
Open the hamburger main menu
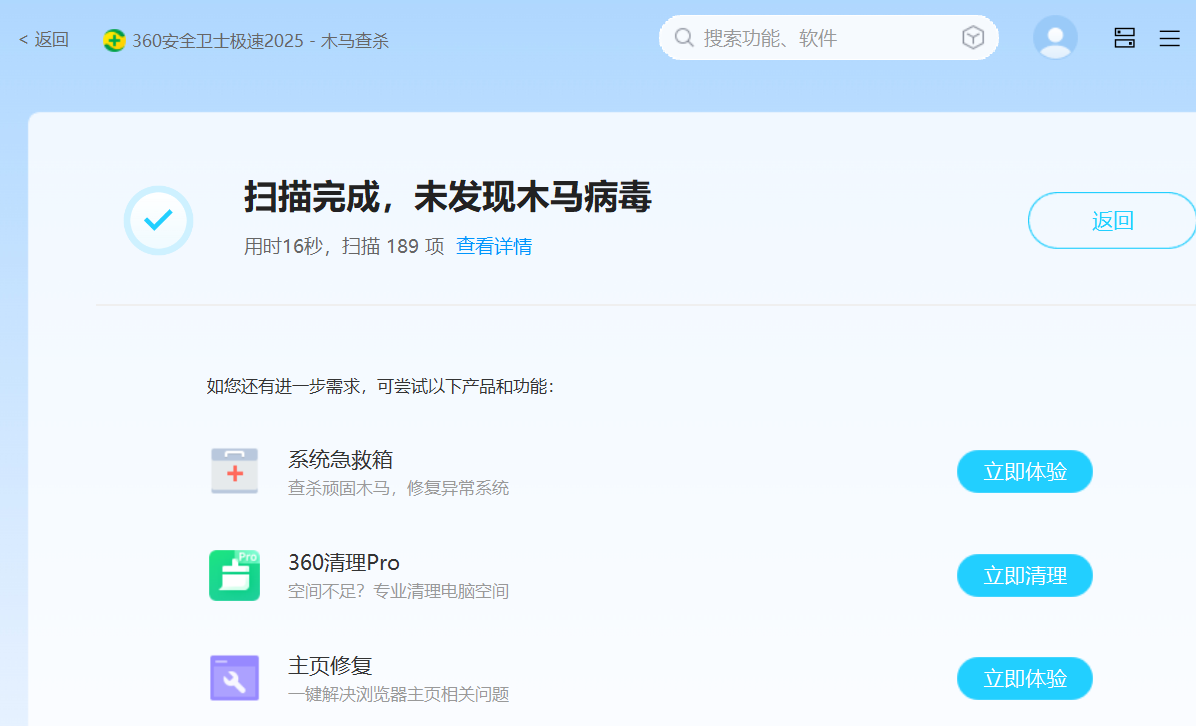1169,38
